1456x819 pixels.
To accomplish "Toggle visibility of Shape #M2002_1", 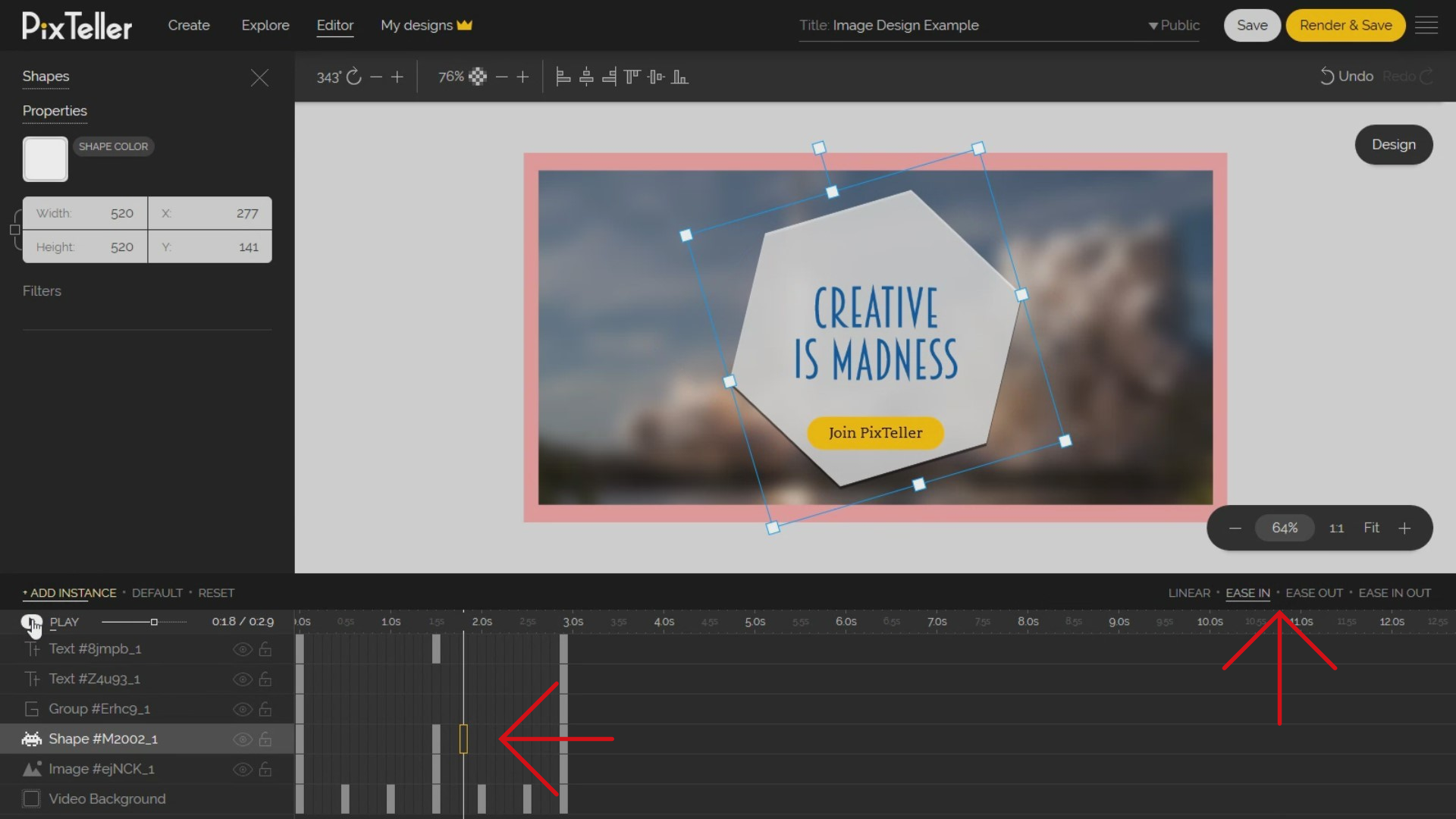I will [243, 739].
